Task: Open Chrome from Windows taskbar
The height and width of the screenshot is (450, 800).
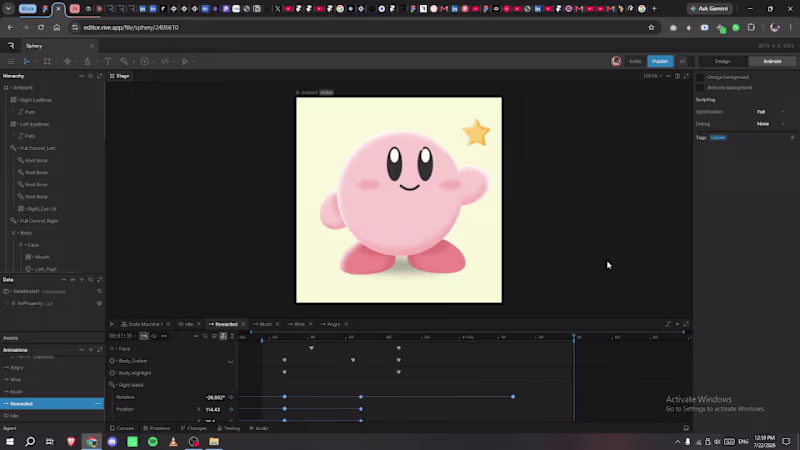Action: coord(92,441)
